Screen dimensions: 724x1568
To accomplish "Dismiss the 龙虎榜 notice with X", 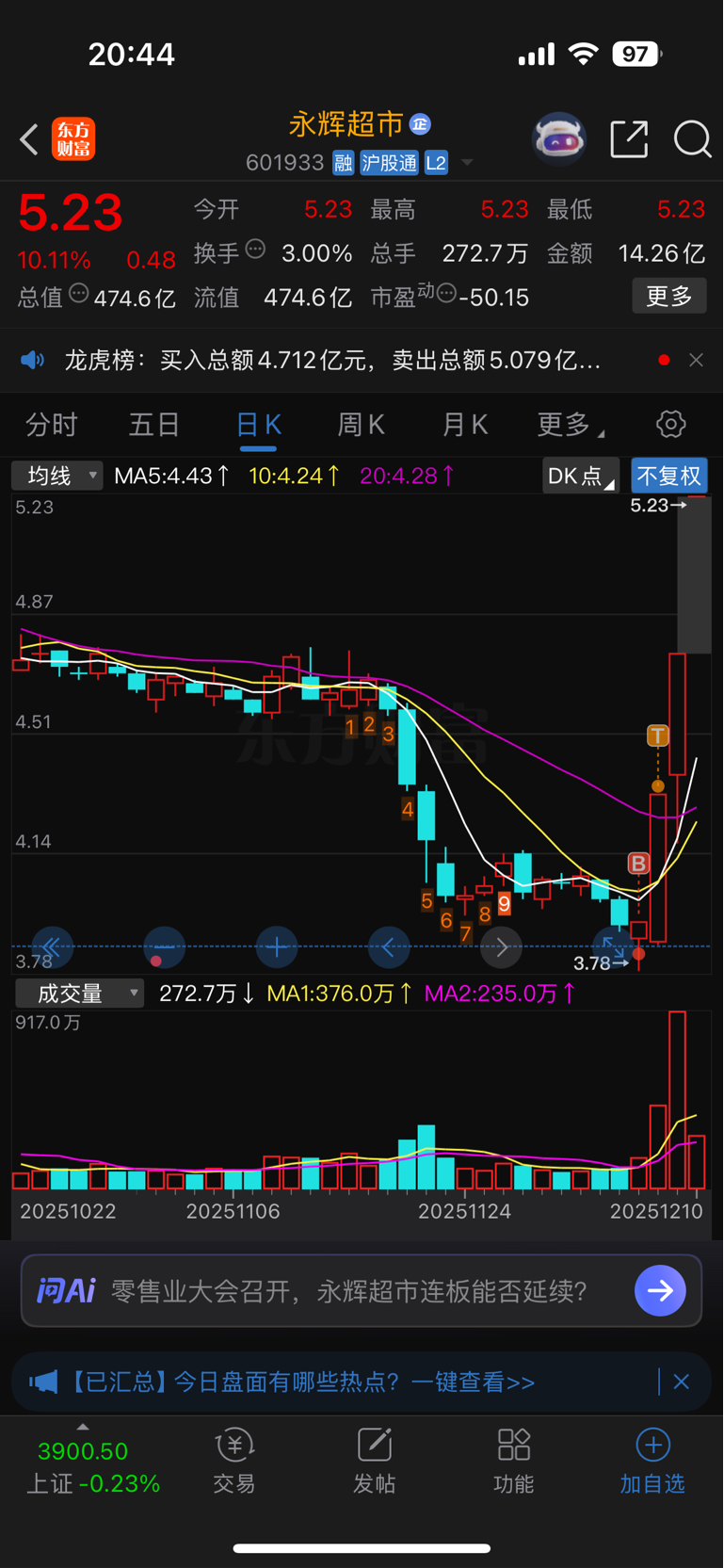I will point(696,360).
